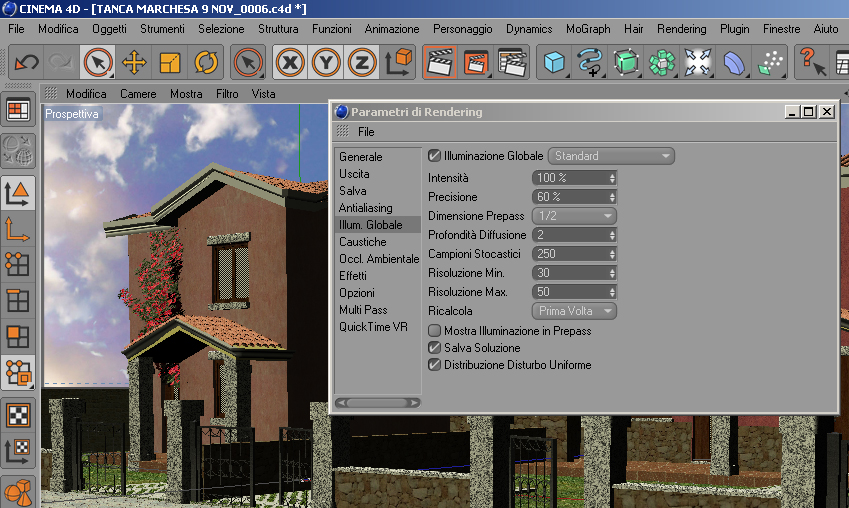Open the Ricalcola Prima Volta dropdown

(574, 311)
